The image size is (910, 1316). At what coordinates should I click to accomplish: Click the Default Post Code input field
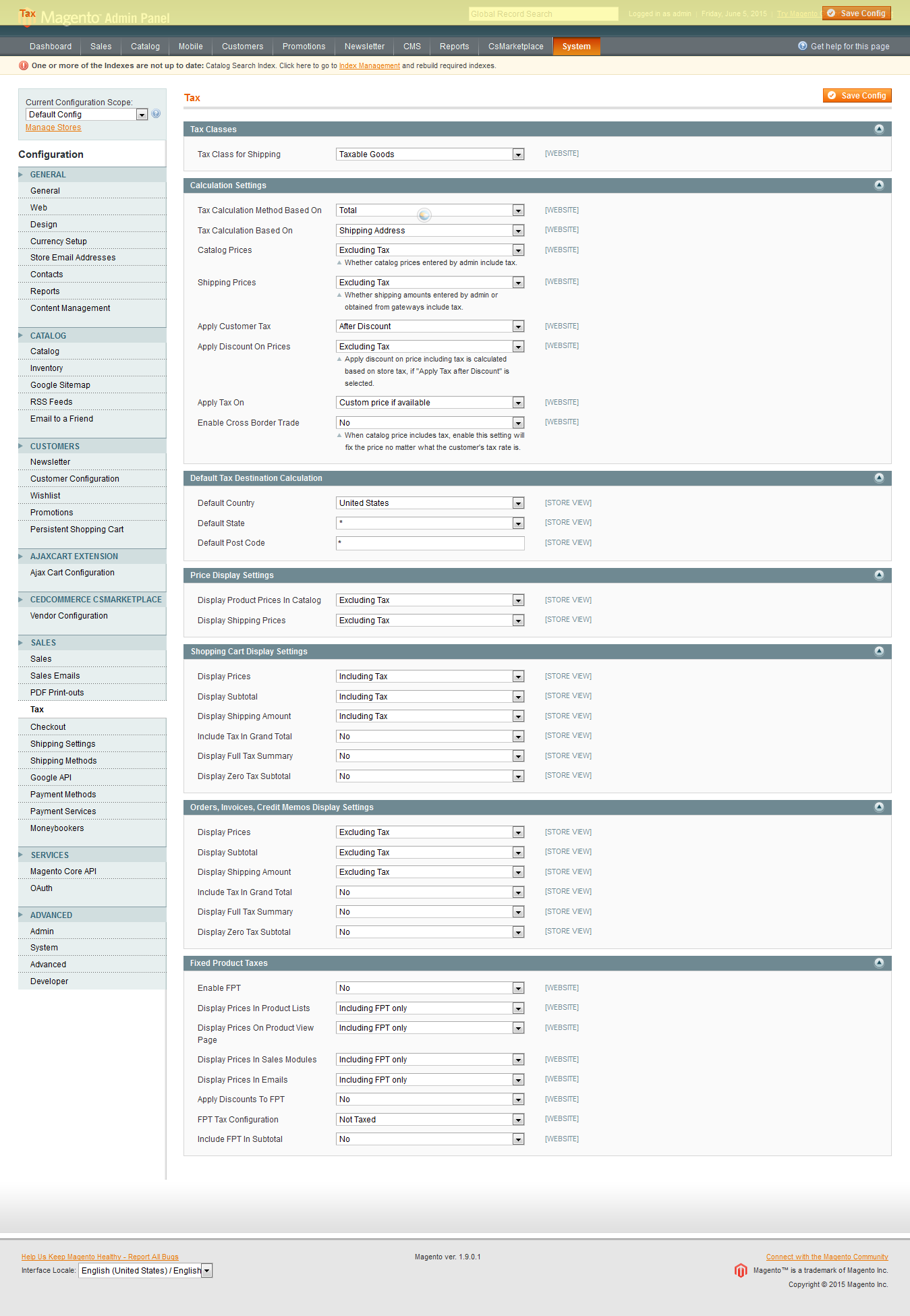[430, 544]
